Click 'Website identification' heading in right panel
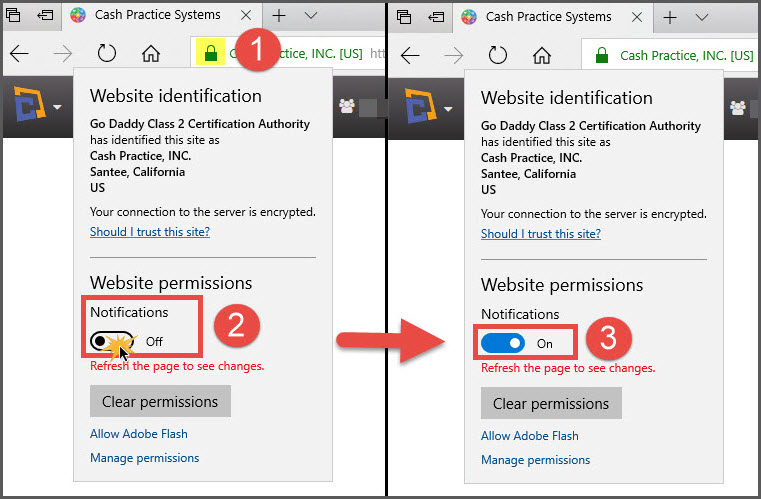Viewport: 761px width, 499px height. coord(567,98)
